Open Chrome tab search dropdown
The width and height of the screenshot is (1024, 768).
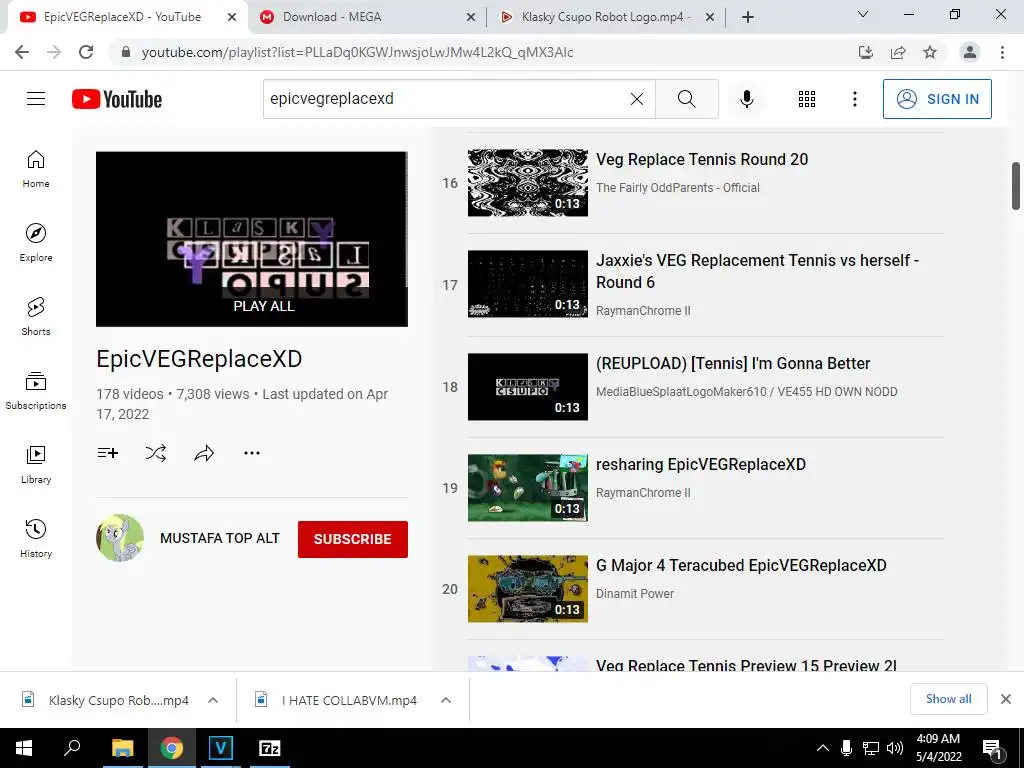[x=863, y=14]
